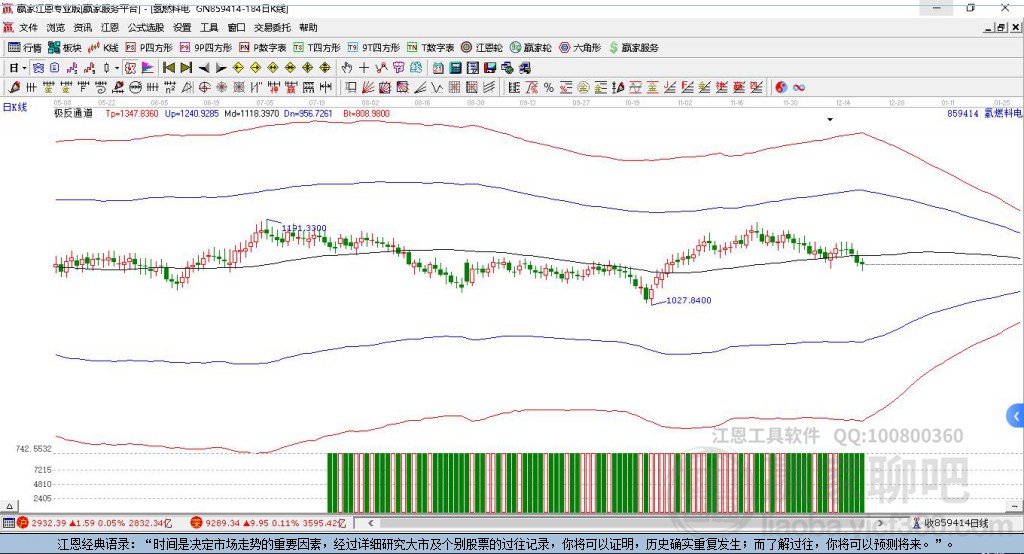The image size is (1024, 554).
Task: Open the 六角形 hexagon tool
Action: point(579,47)
